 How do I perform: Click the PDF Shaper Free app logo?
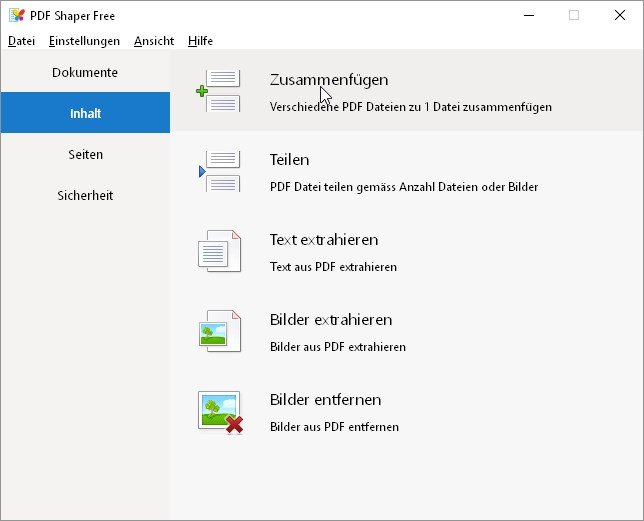coord(17,16)
